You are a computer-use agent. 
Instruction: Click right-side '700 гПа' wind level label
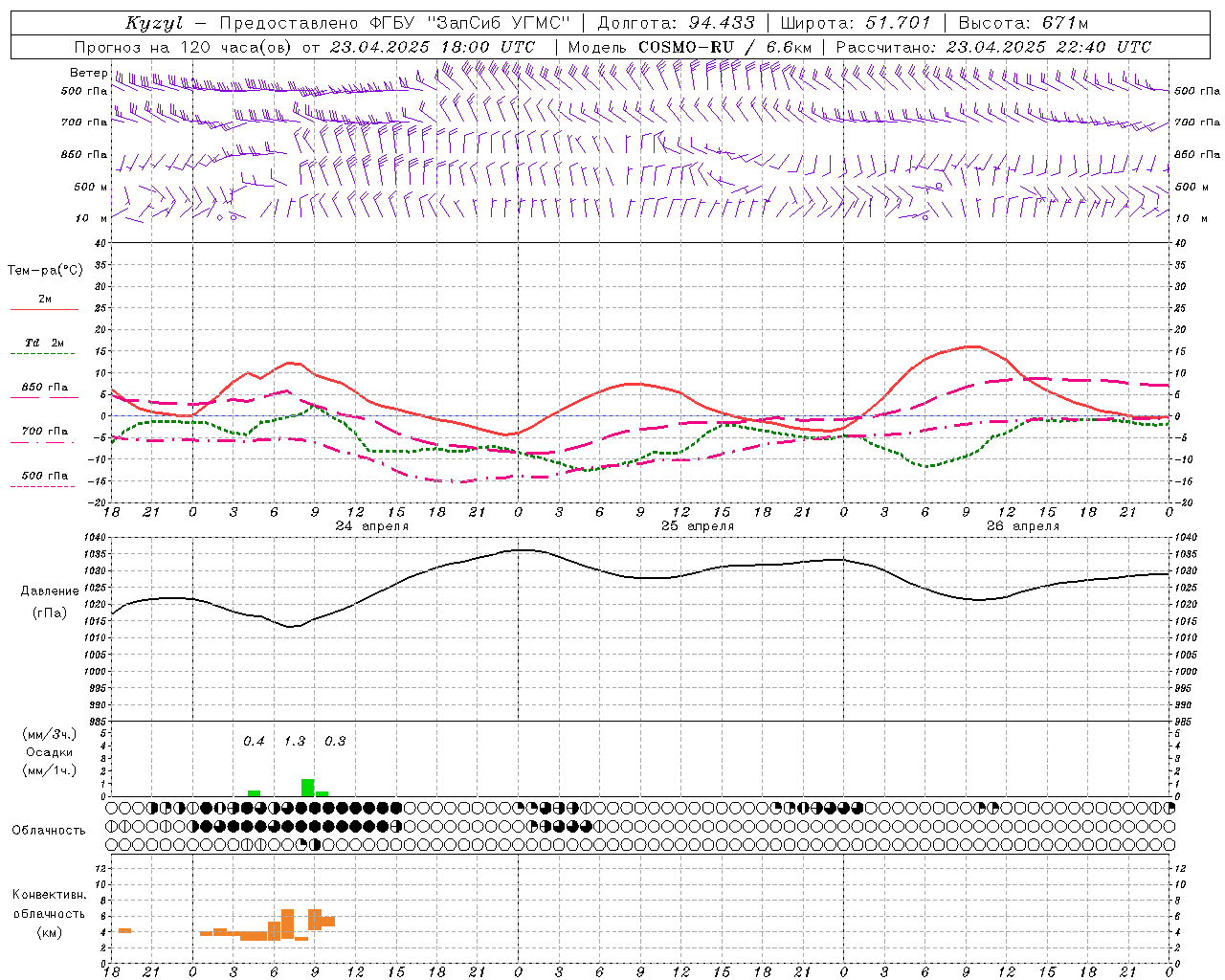tap(1197, 122)
